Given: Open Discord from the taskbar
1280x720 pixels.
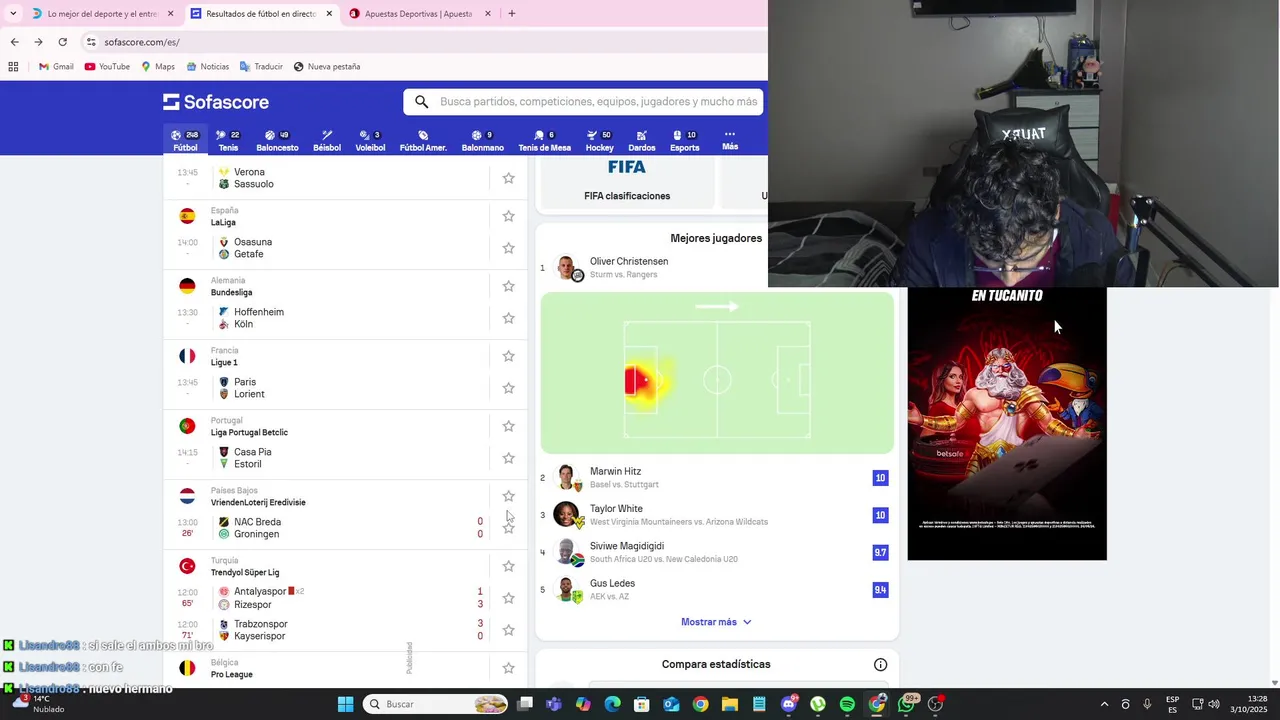Looking at the screenshot, I should tap(789, 704).
